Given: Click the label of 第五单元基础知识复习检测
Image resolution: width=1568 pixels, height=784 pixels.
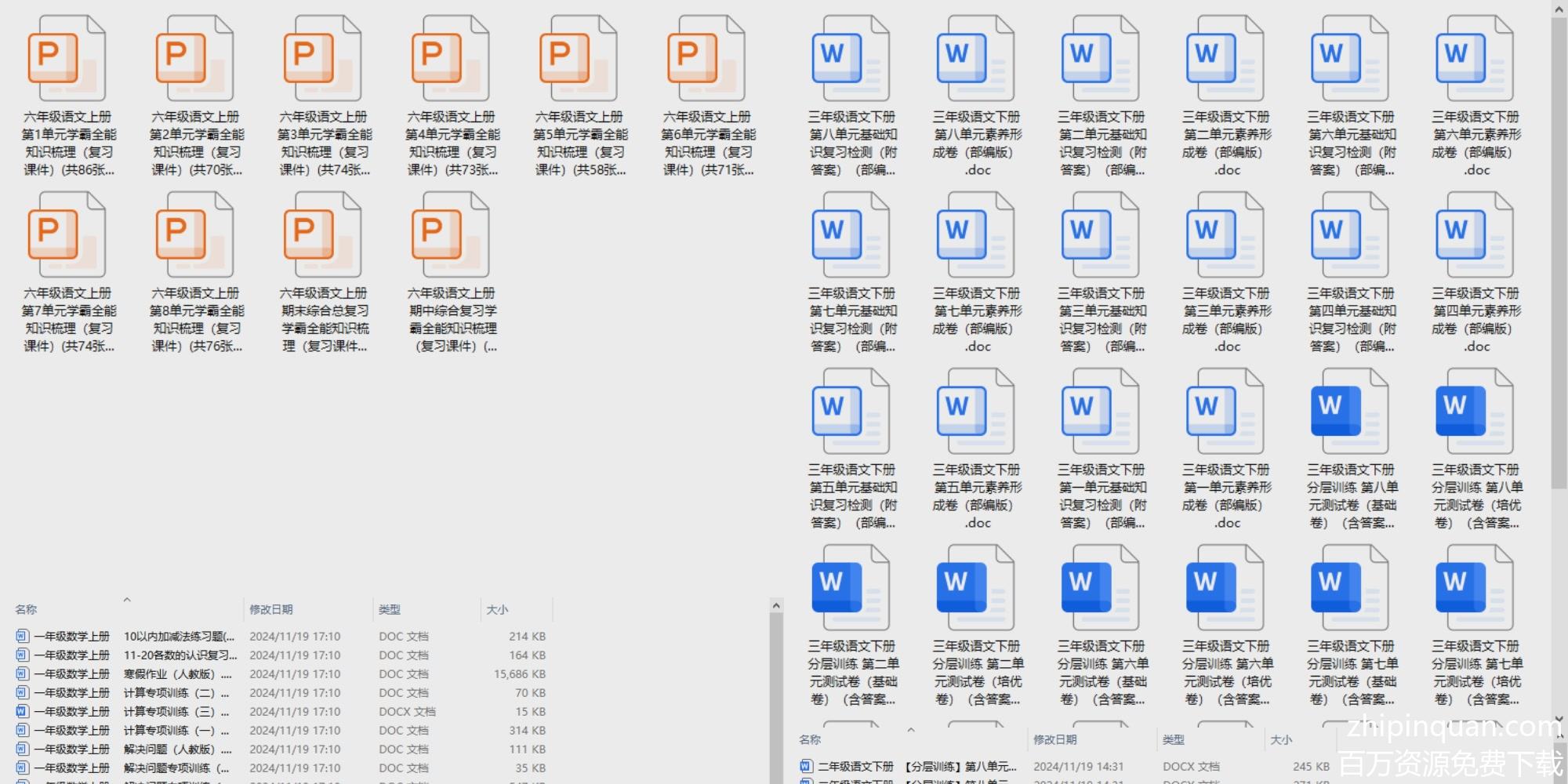Looking at the screenshot, I should coord(852,496).
